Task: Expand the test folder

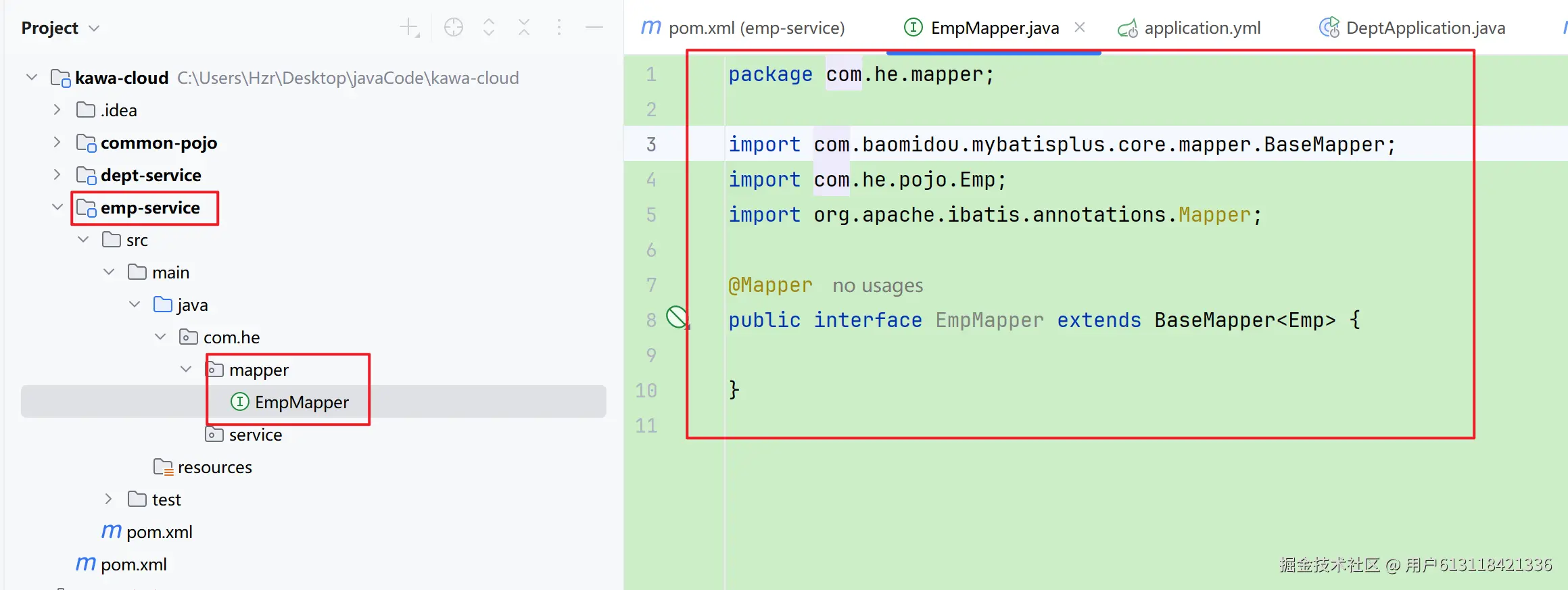Action: tap(109, 499)
